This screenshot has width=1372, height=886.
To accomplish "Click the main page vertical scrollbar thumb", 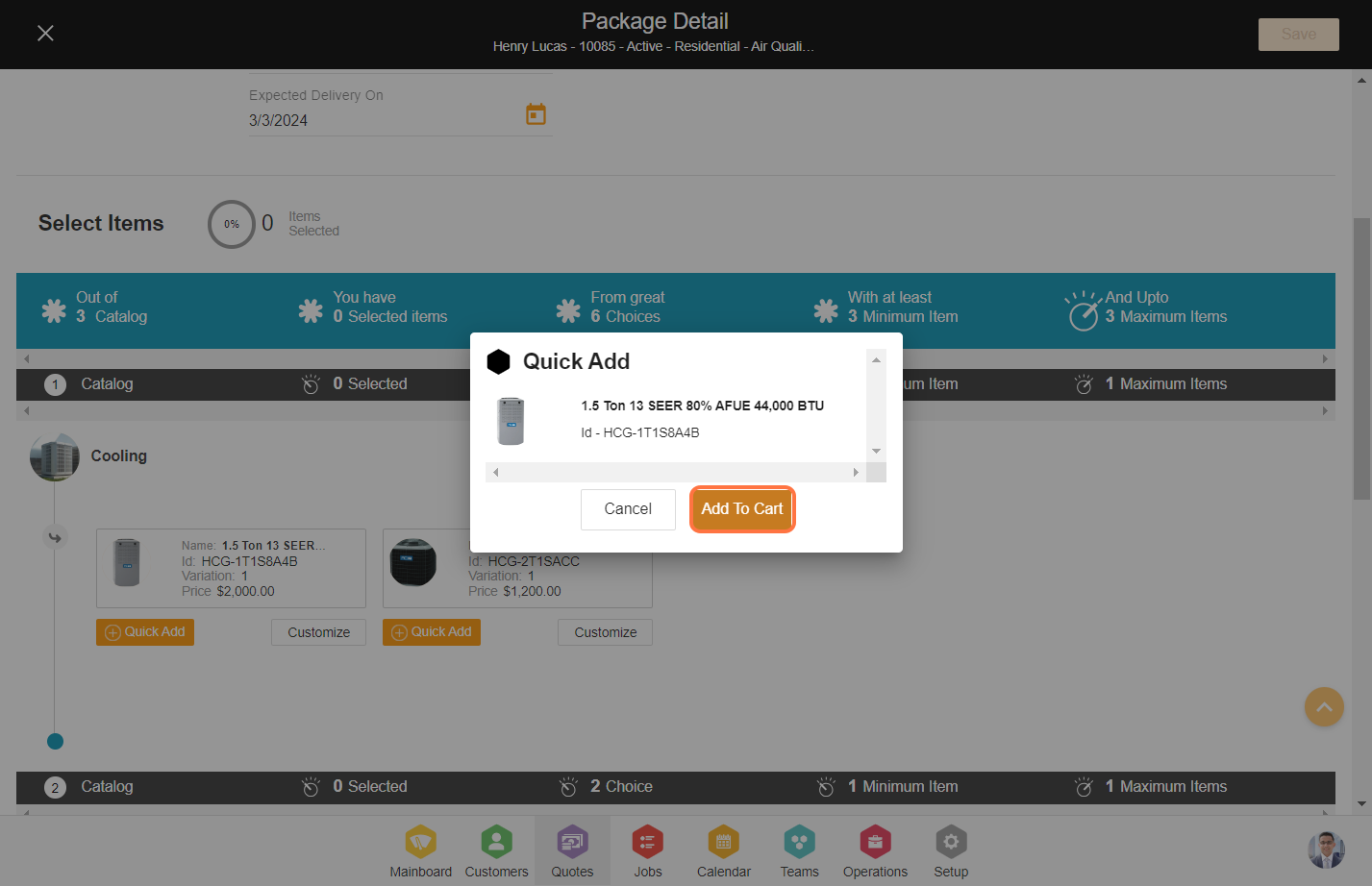I will [1361, 358].
